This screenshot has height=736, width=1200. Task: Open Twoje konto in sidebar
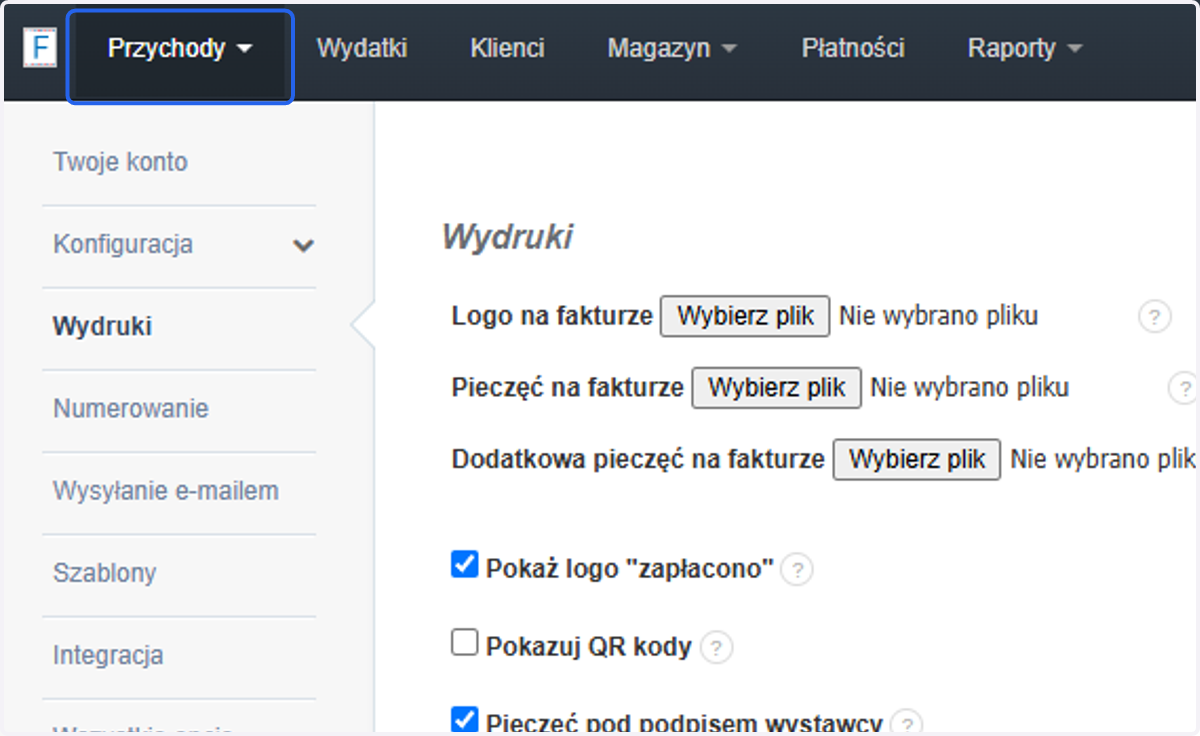coord(120,162)
